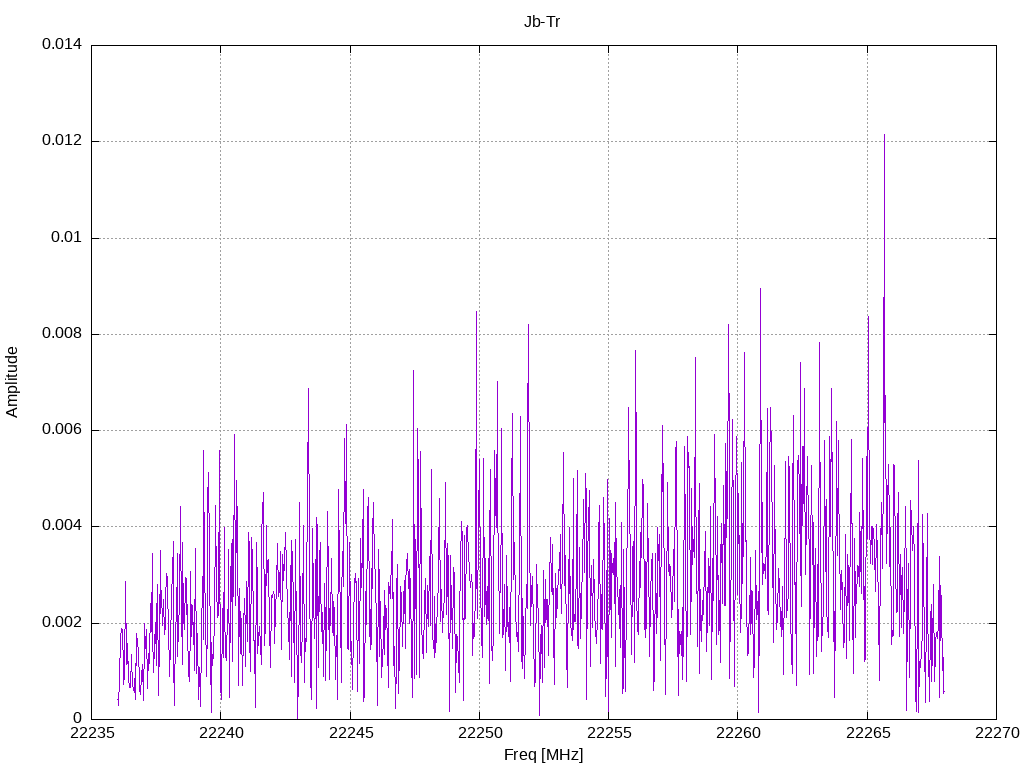Click the tallest spectrum peak above 0.012
This screenshot has width=1024, height=768.
tap(884, 137)
